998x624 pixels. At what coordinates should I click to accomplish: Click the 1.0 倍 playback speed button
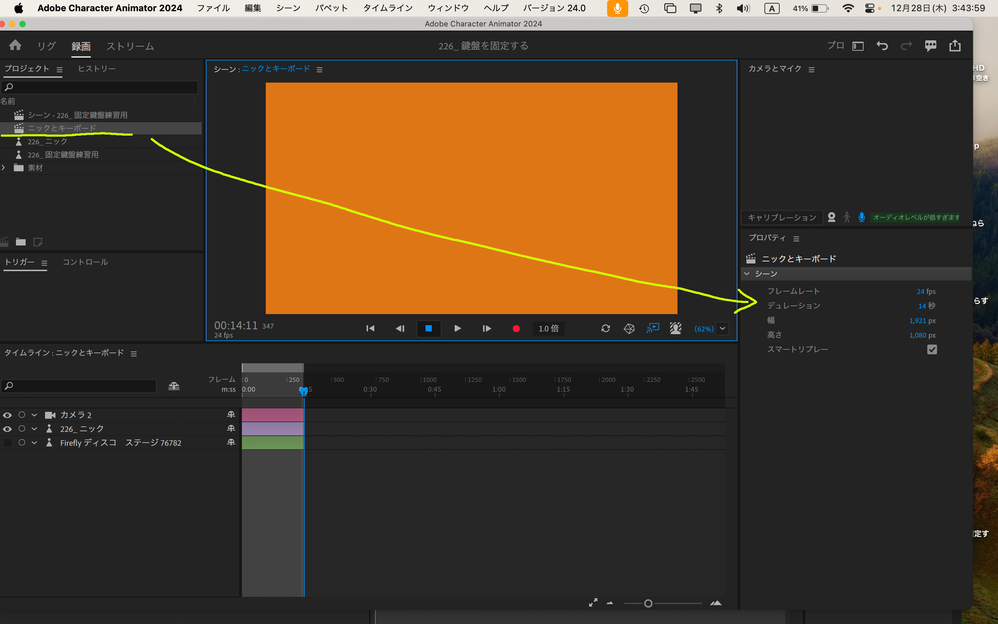click(549, 329)
